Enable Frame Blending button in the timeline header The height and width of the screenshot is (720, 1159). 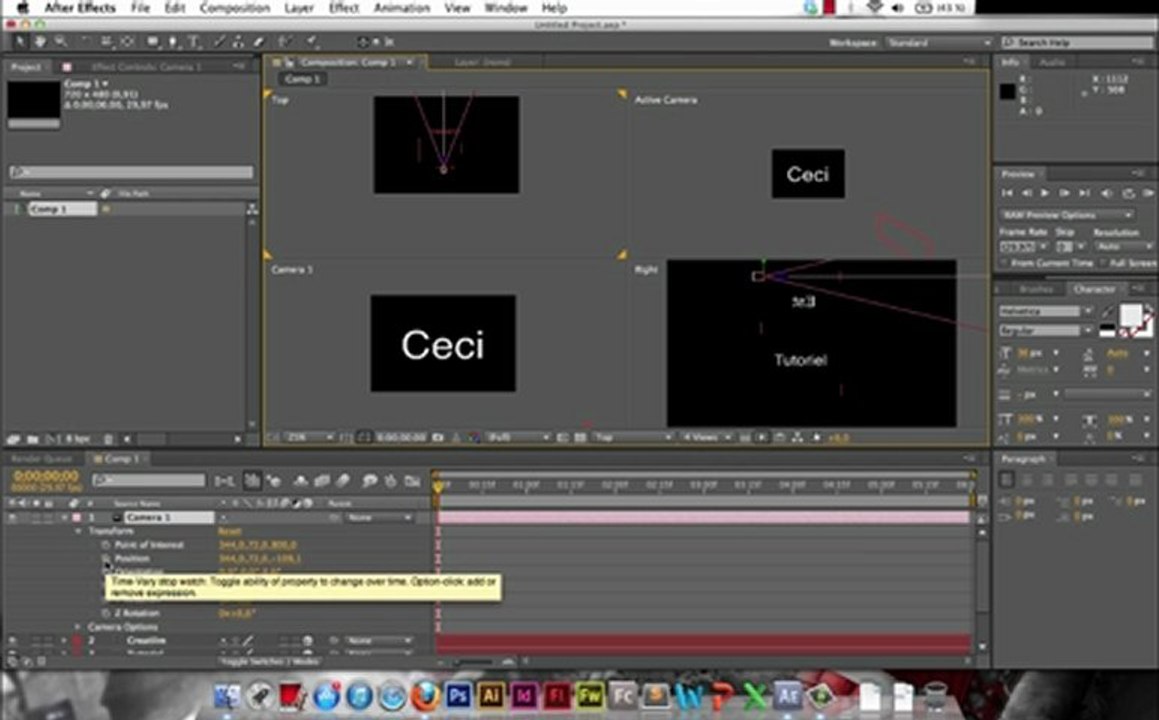[x=322, y=481]
